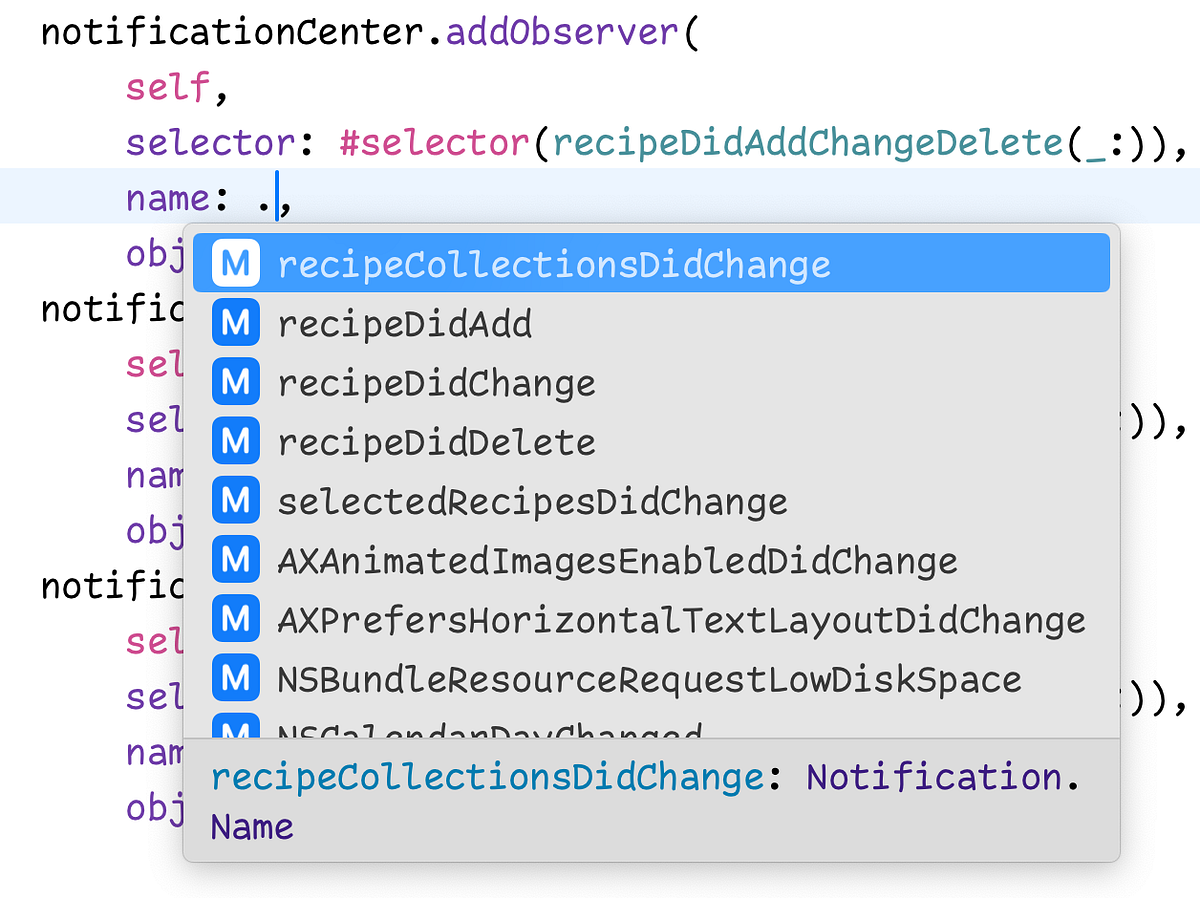Click the M icon beside NSBundleResourceRequestLowDiskSpace
1200x898 pixels.
(x=235, y=677)
